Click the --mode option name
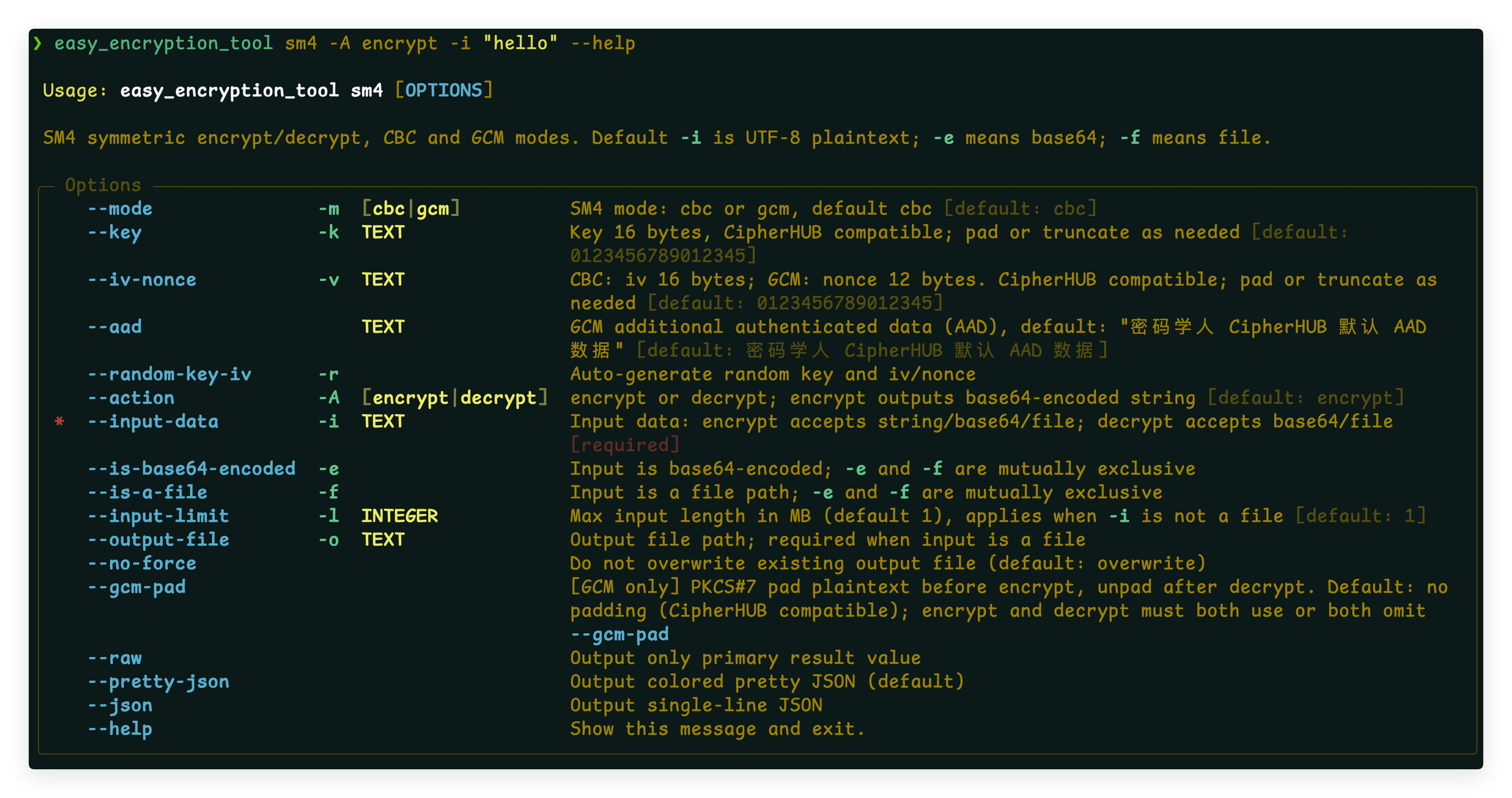 click(x=120, y=209)
